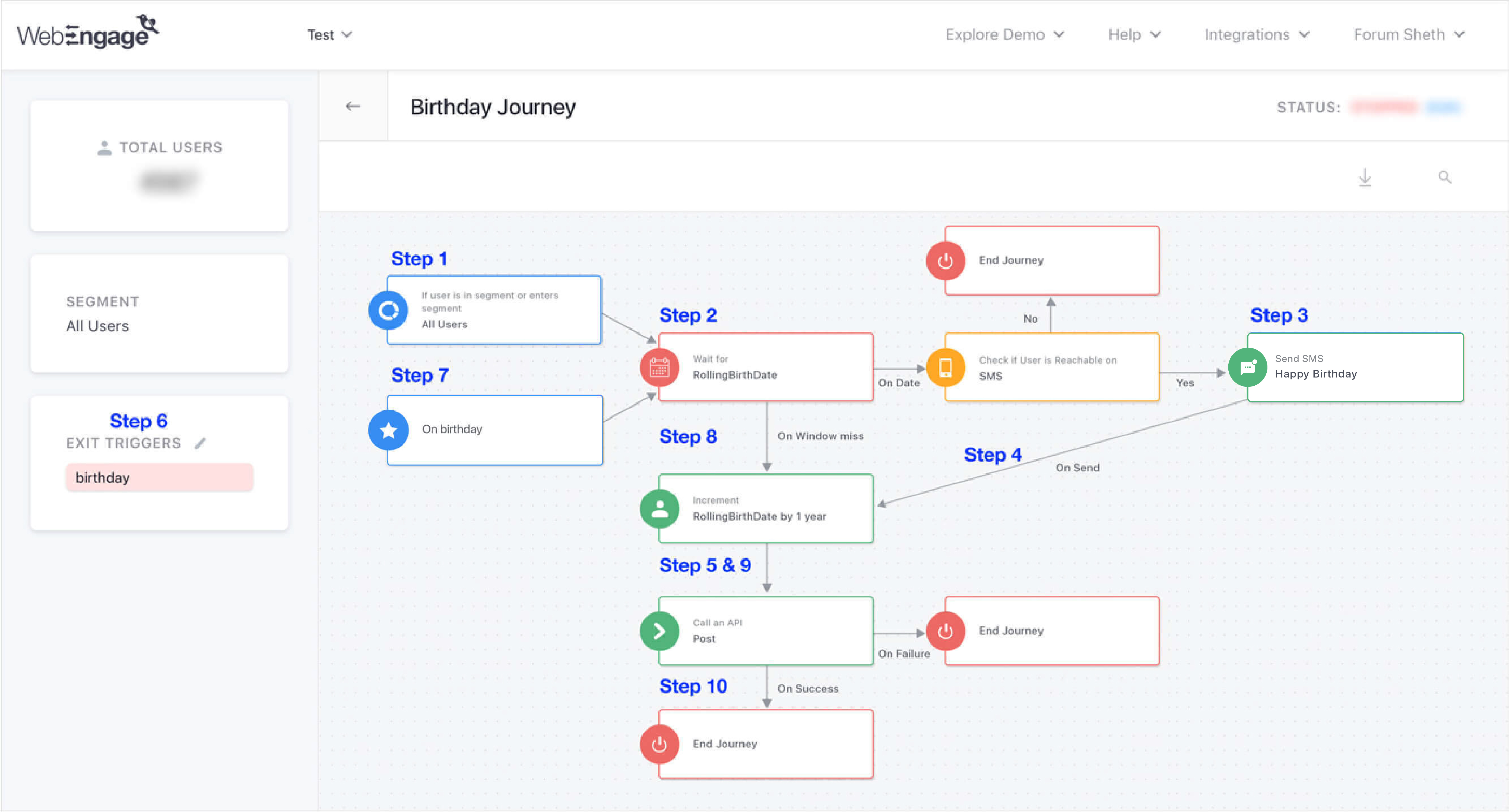
Task: Click the birthday exit trigger tag
Action: coord(159,477)
